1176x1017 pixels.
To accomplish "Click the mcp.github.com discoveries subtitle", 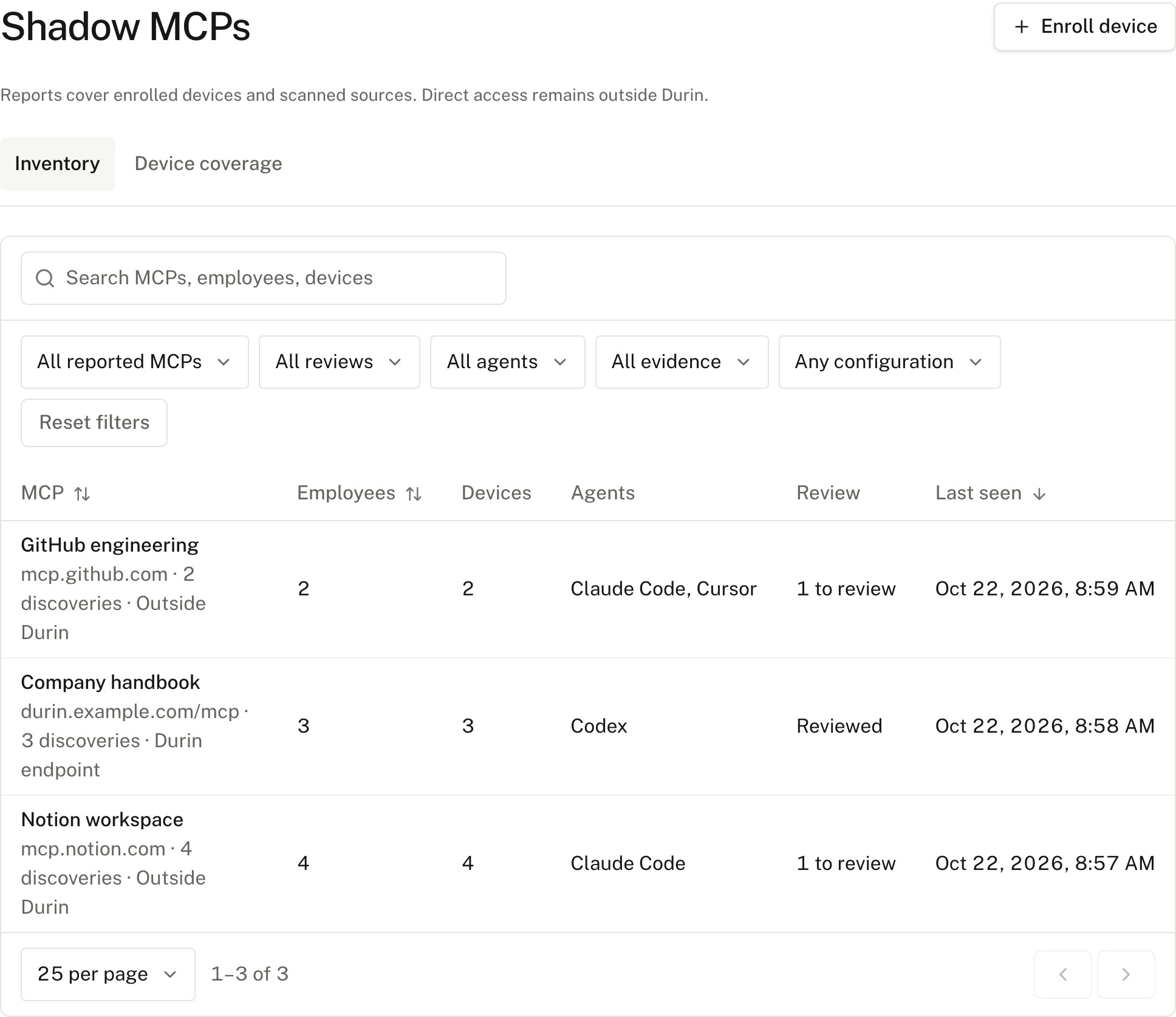I will [114, 603].
